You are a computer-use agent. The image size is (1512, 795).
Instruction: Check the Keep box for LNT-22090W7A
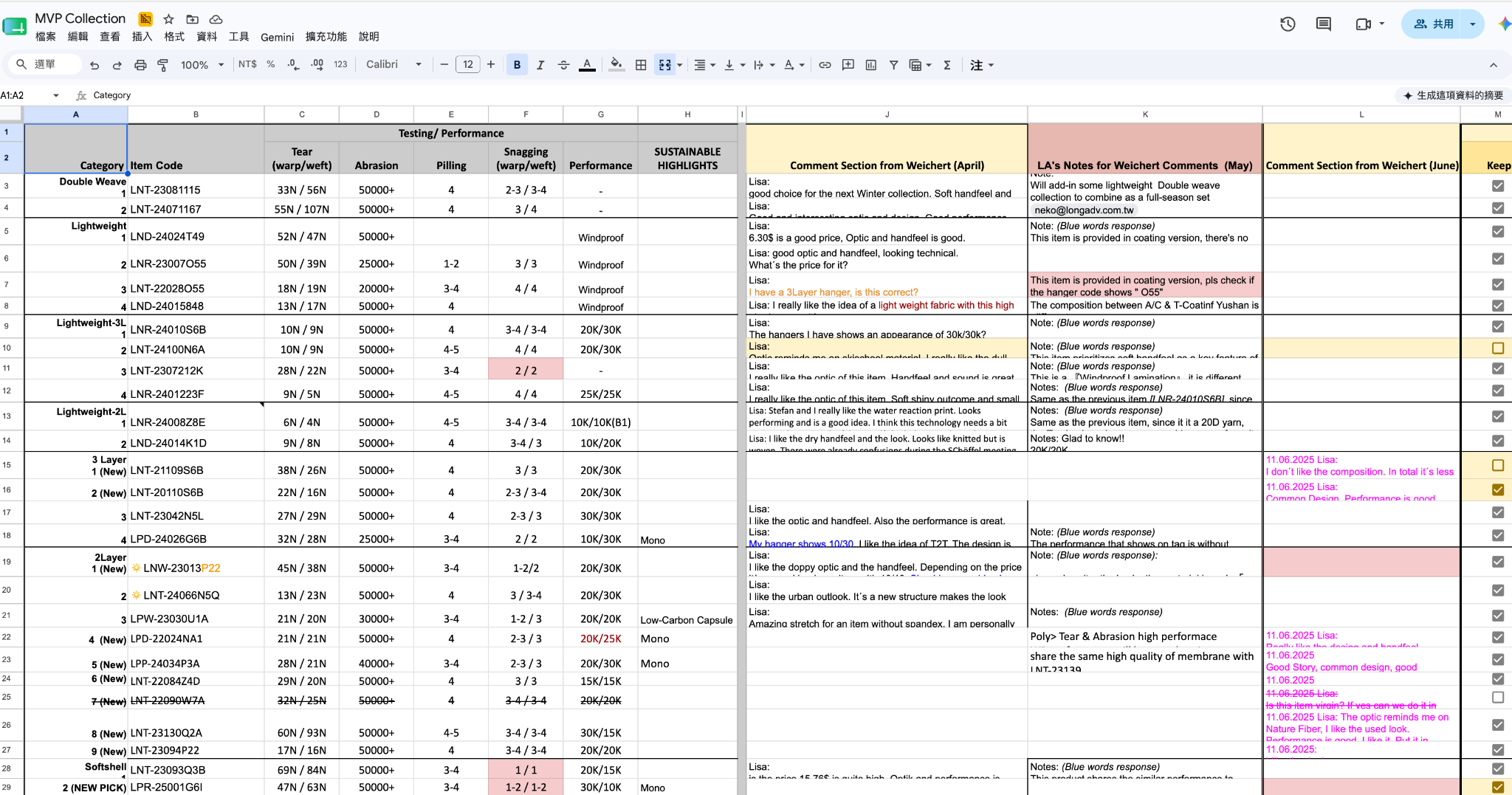click(x=1498, y=697)
